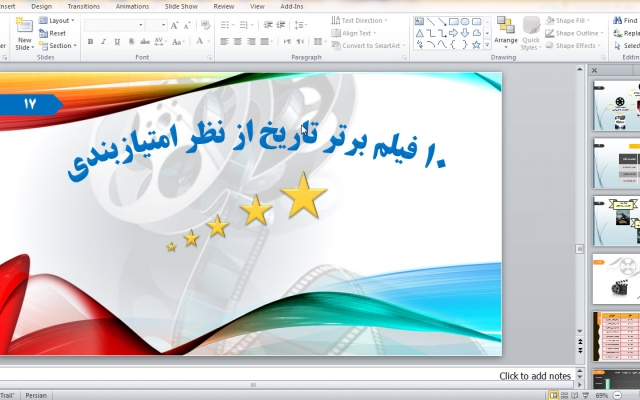
Task: Choose the Down Arrow block shape
Action: 465,33
